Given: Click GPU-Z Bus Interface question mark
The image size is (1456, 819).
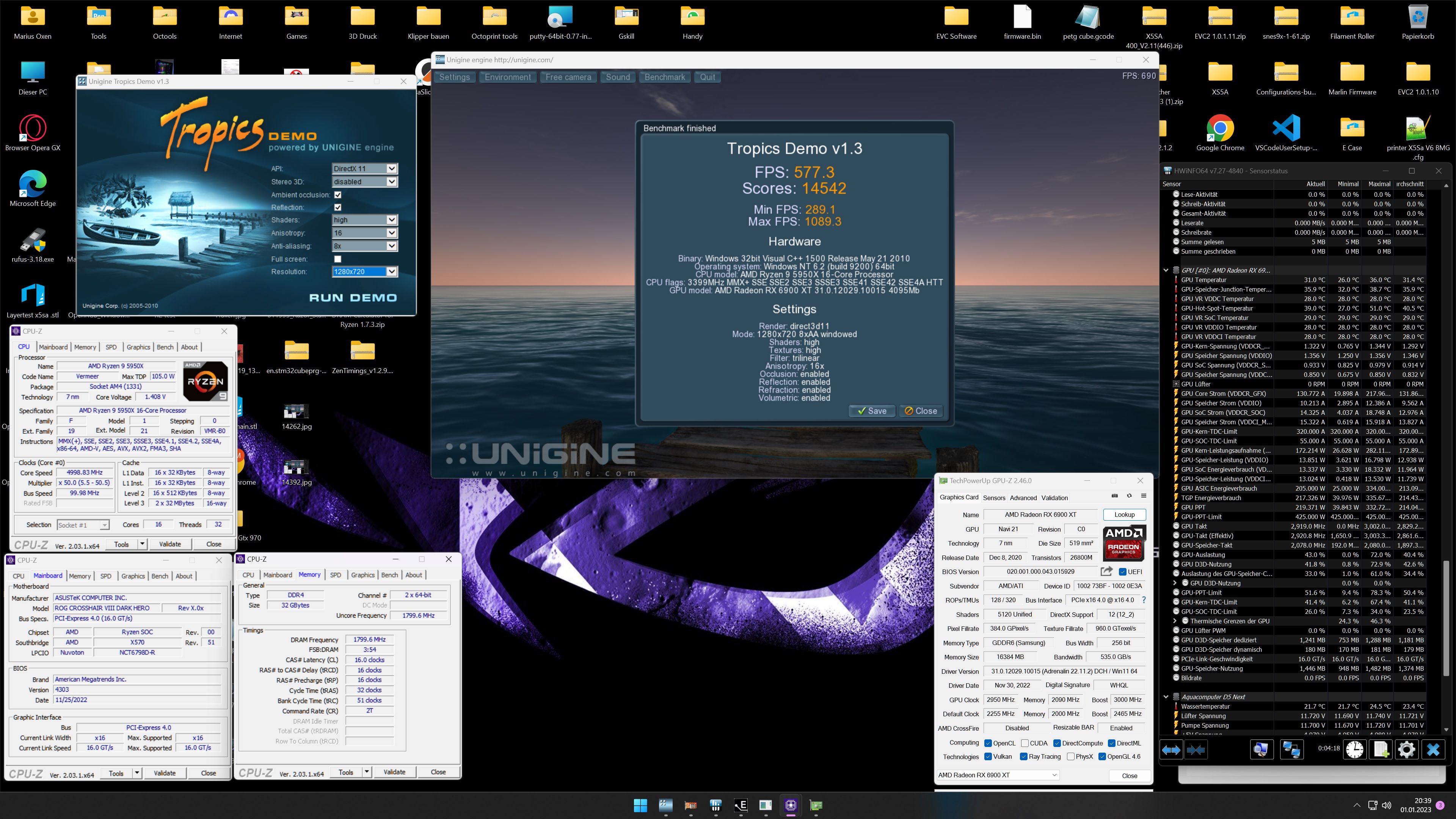Looking at the screenshot, I should [x=1144, y=600].
